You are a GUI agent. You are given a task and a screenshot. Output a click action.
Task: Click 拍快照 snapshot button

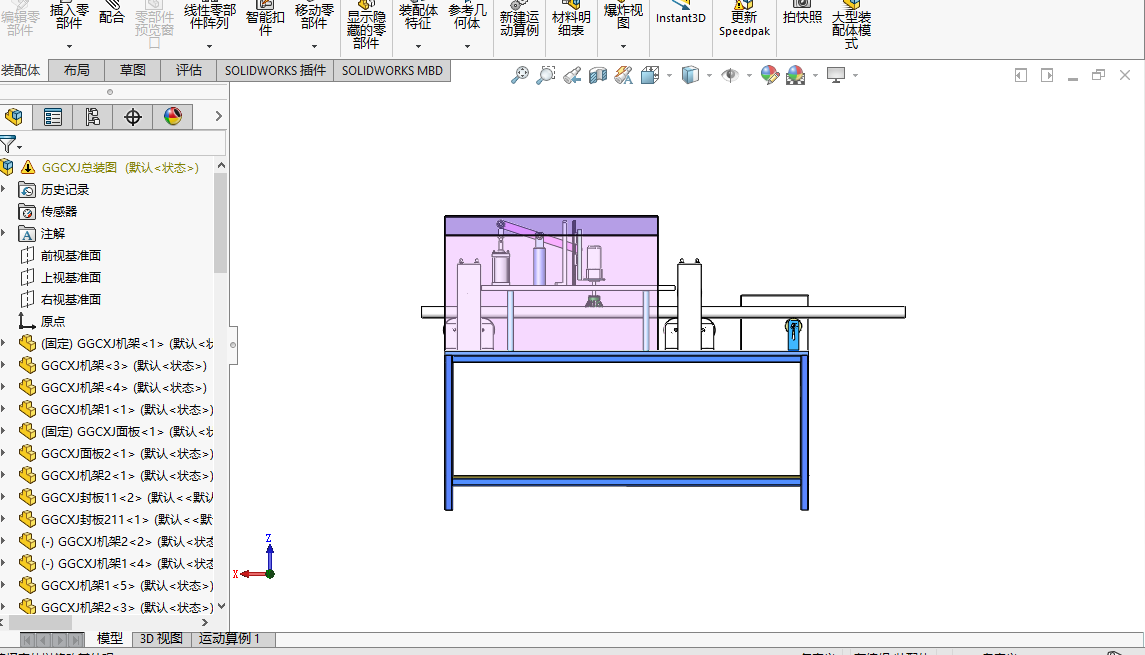point(803,13)
